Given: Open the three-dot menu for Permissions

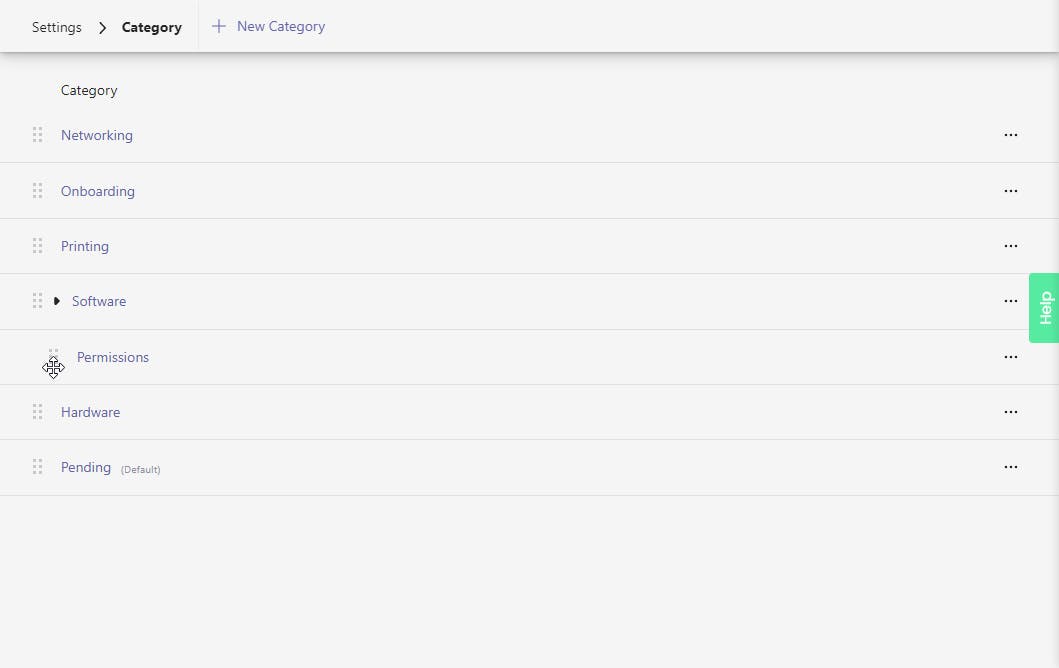Looking at the screenshot, I should click(x=1010, y=357).
